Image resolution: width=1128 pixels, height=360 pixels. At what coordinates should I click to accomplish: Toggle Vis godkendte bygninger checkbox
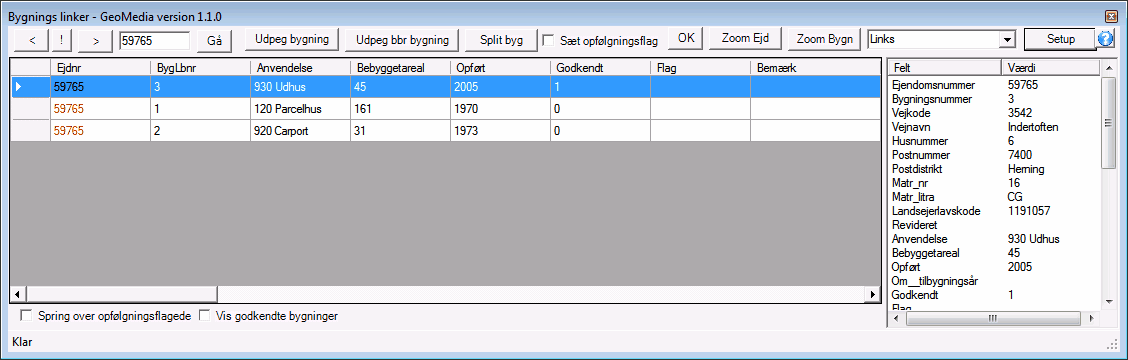coord(205,315)
